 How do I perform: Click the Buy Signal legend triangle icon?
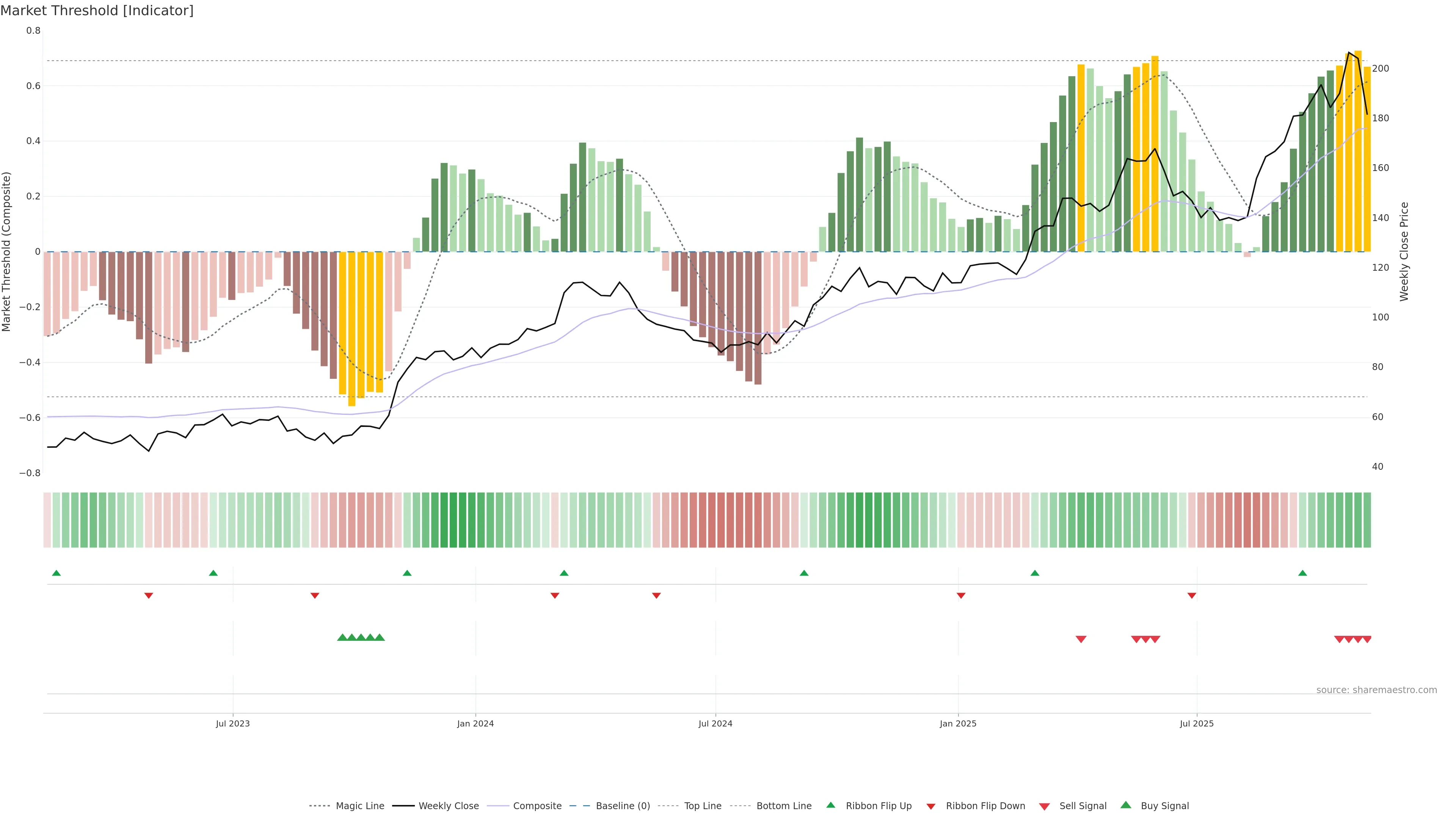pos(1125,805)
